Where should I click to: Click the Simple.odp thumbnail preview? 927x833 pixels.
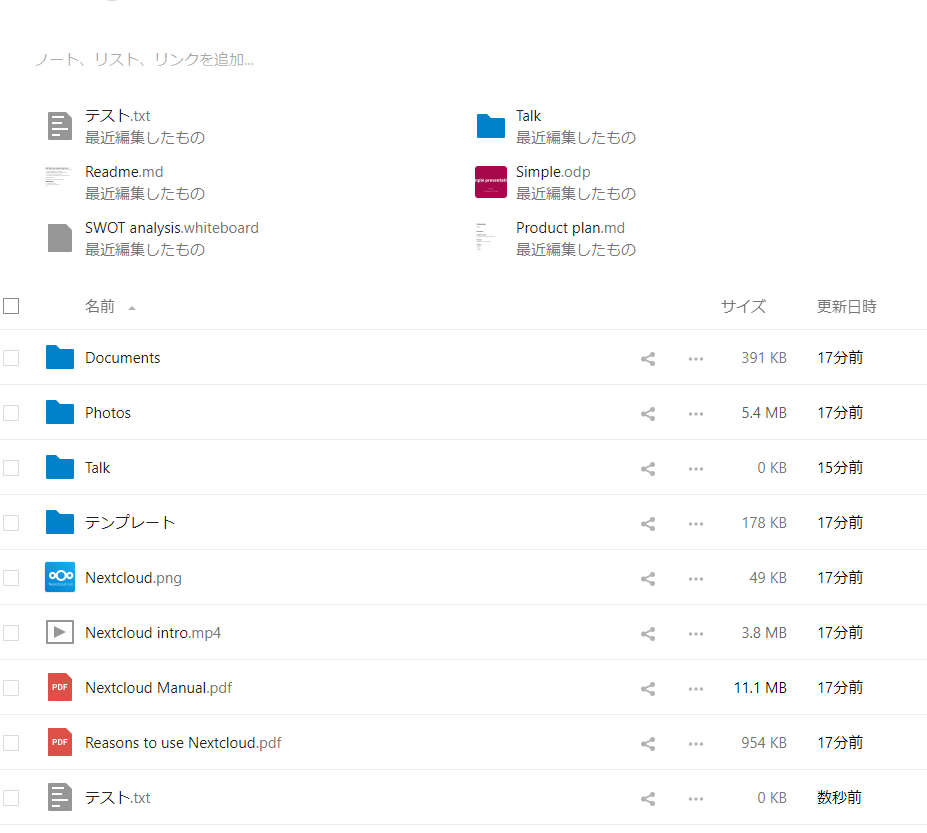pyautogui.click(x=491, y=182)
